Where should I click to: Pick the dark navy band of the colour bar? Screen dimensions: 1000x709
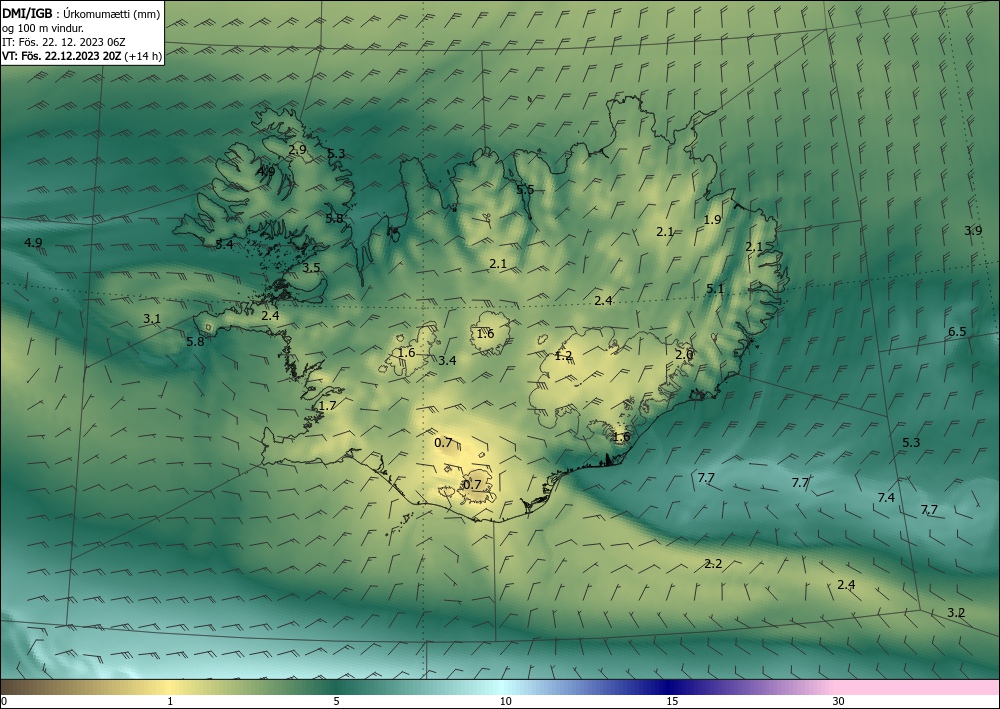[672, 687]
